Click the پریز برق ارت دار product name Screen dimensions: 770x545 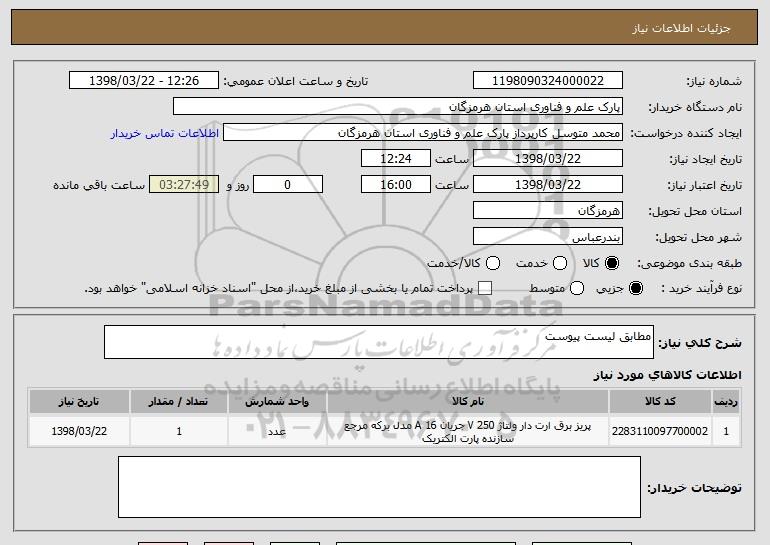(468, 432)
